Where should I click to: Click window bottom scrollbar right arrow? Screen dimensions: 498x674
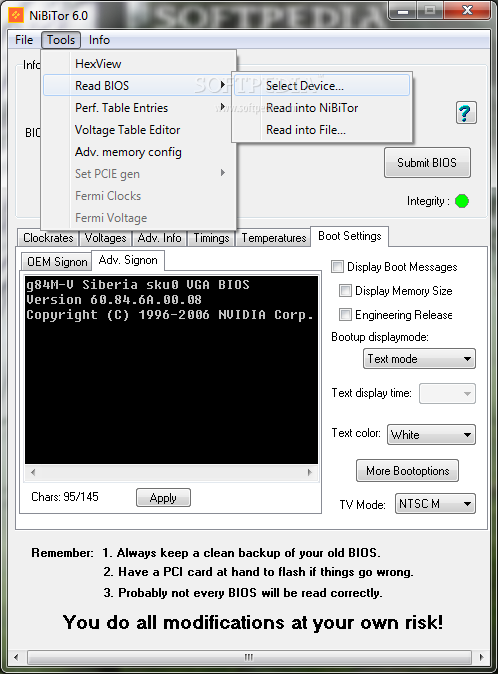[481, 657]
